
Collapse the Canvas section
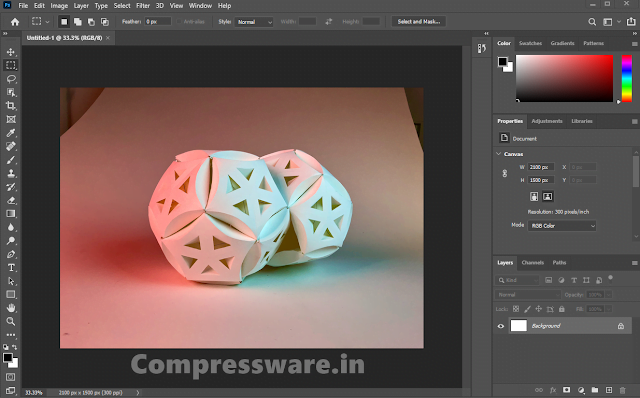[499, 154]
